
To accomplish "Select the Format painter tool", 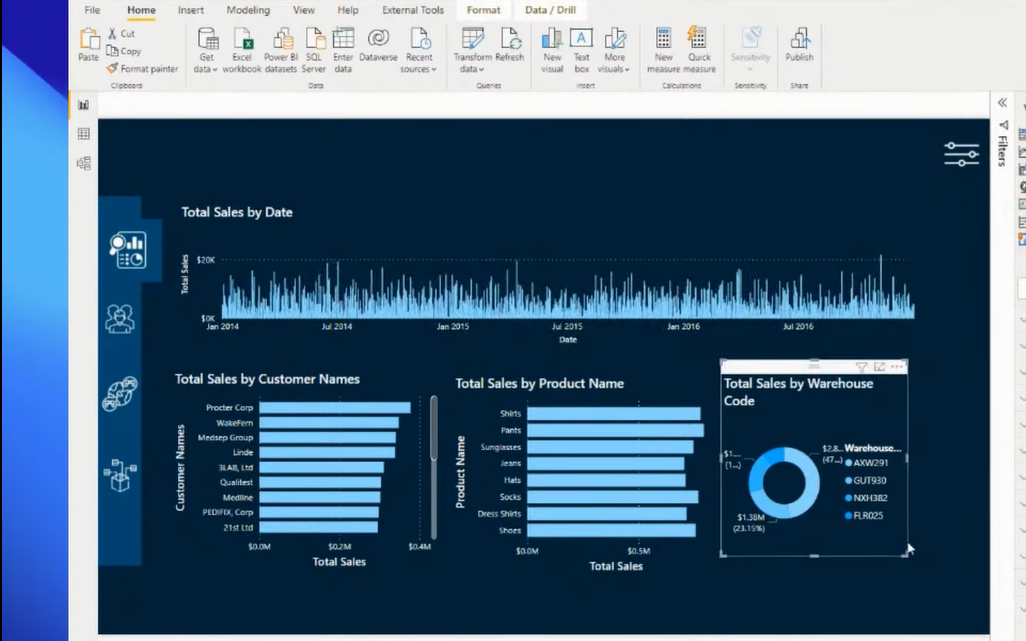I will coord(142,69).
